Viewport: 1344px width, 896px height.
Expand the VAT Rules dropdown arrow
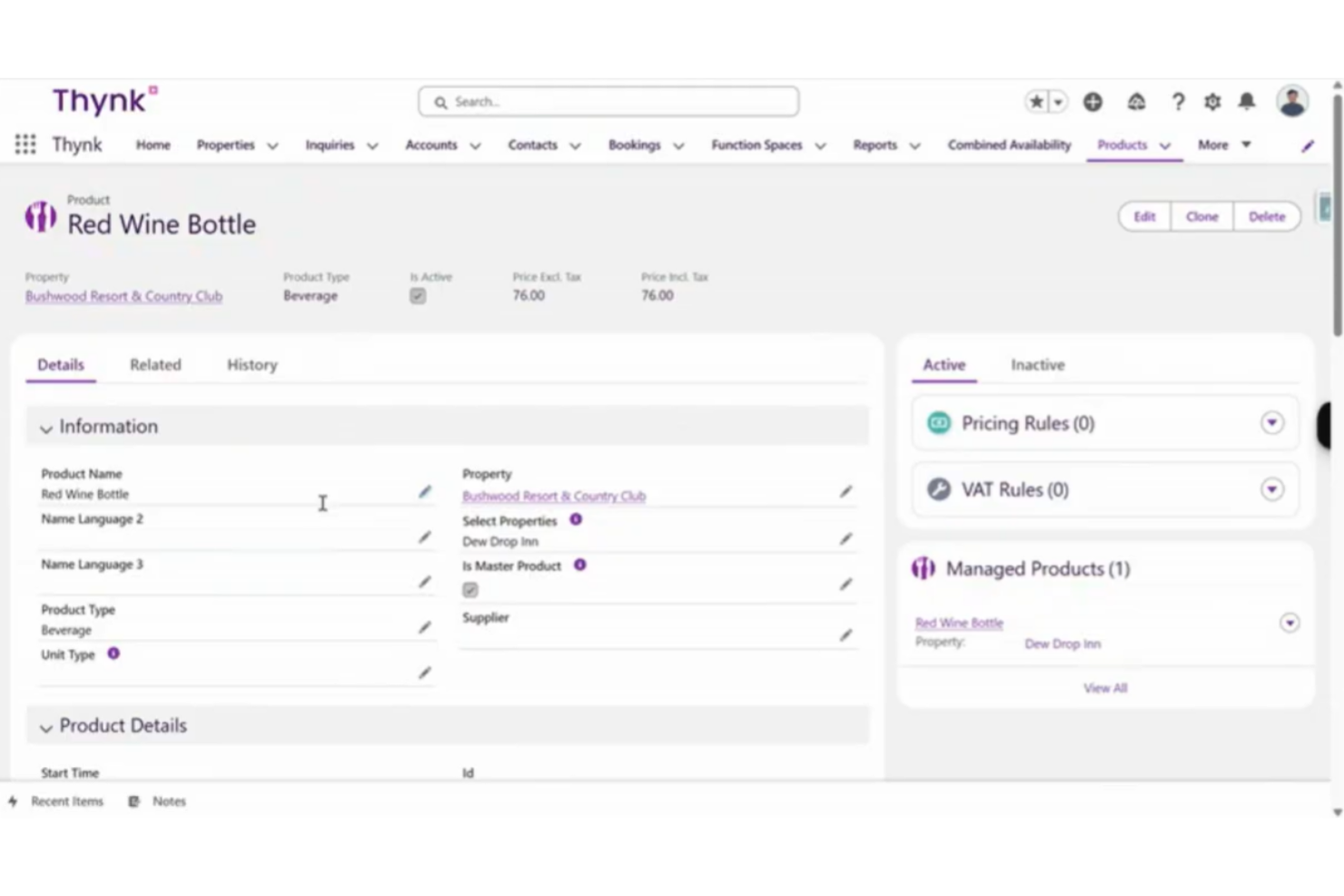tap(1272, 489)
